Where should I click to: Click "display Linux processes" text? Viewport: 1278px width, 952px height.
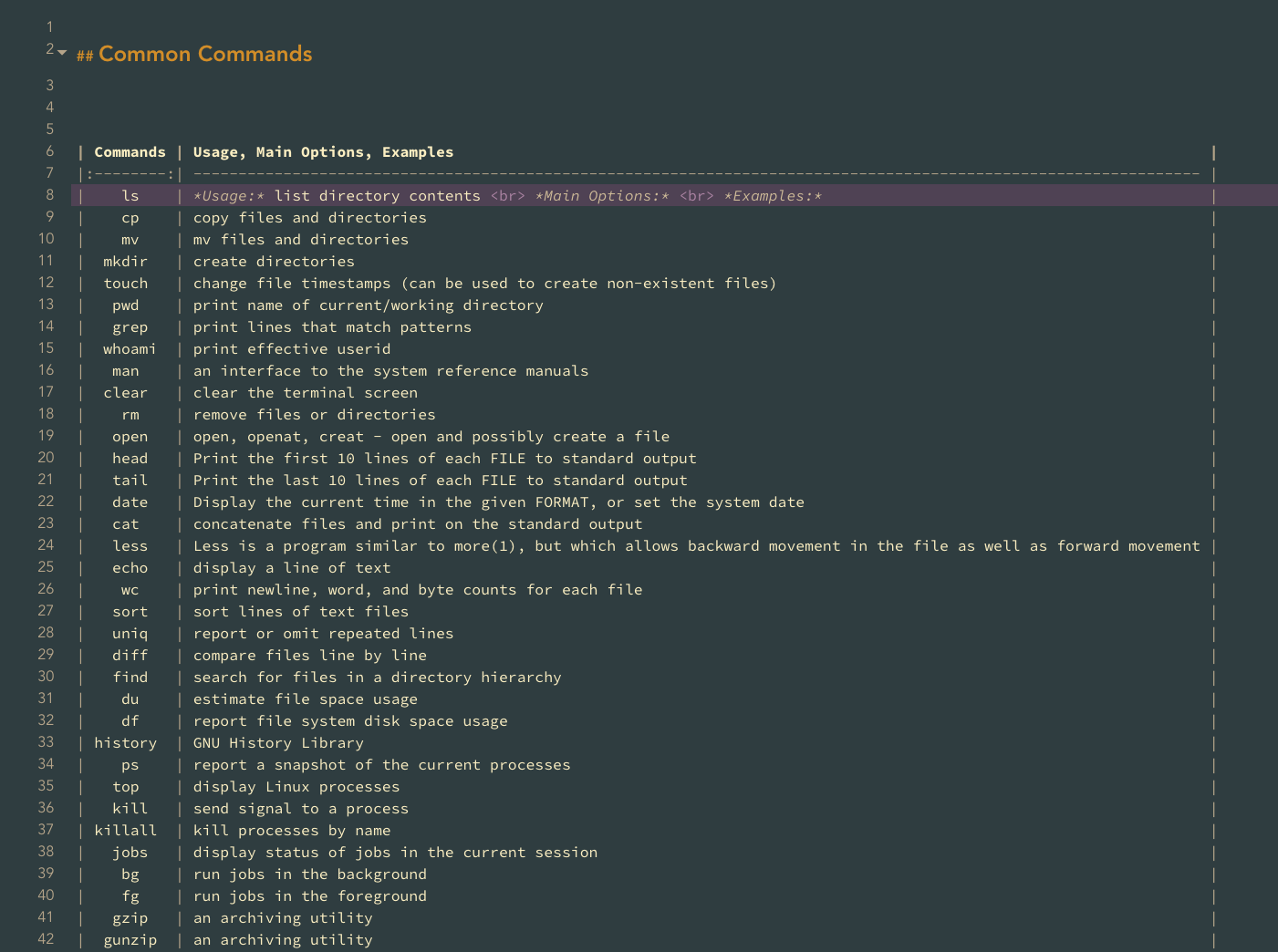296,787
